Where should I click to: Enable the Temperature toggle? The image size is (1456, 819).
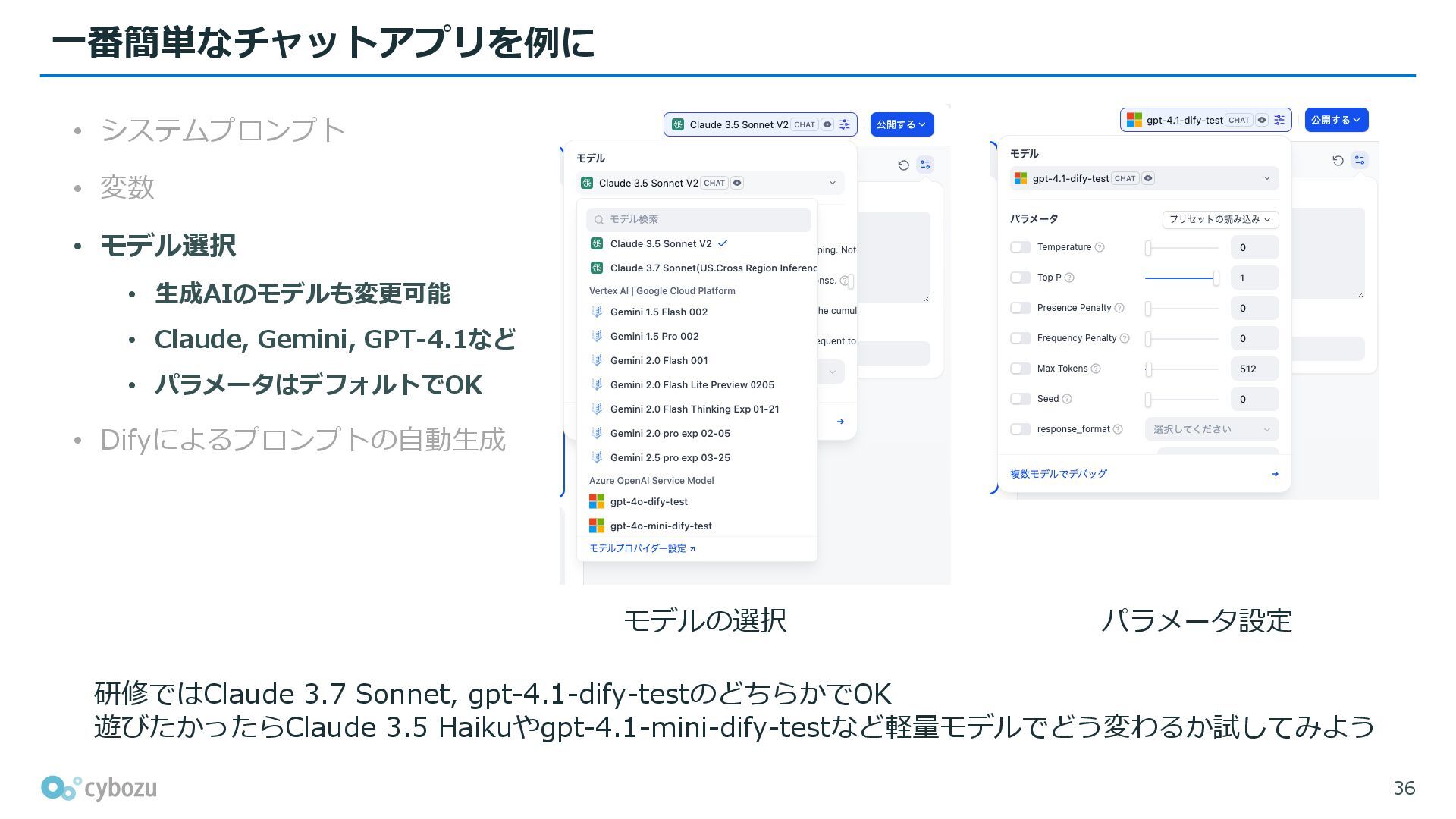coord(1021,247)
